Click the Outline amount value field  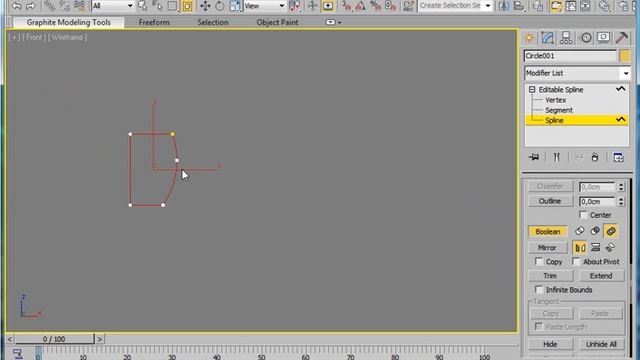(597, 202)
